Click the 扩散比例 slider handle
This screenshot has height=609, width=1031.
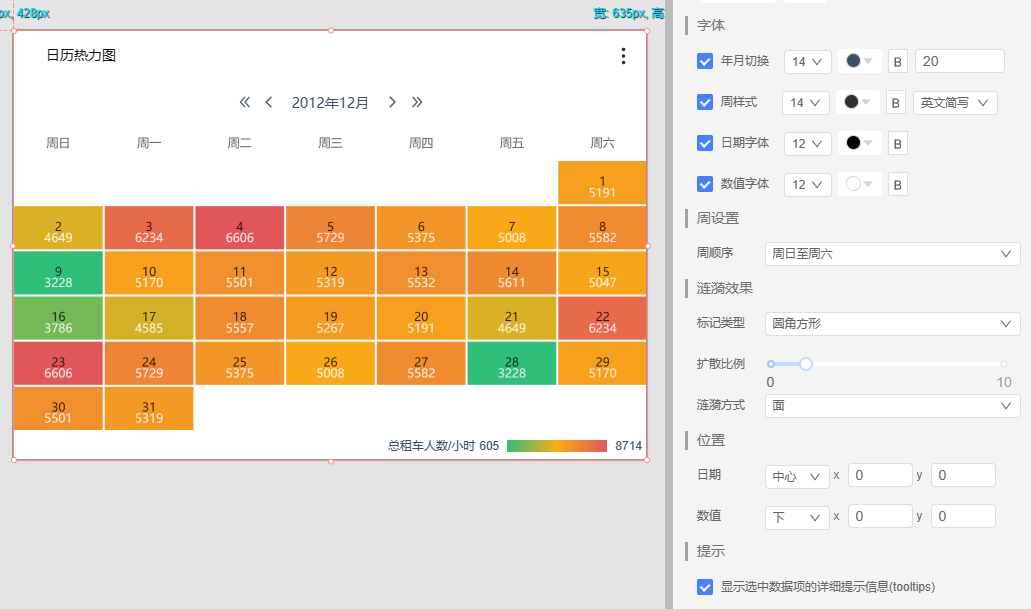point(805,364)
